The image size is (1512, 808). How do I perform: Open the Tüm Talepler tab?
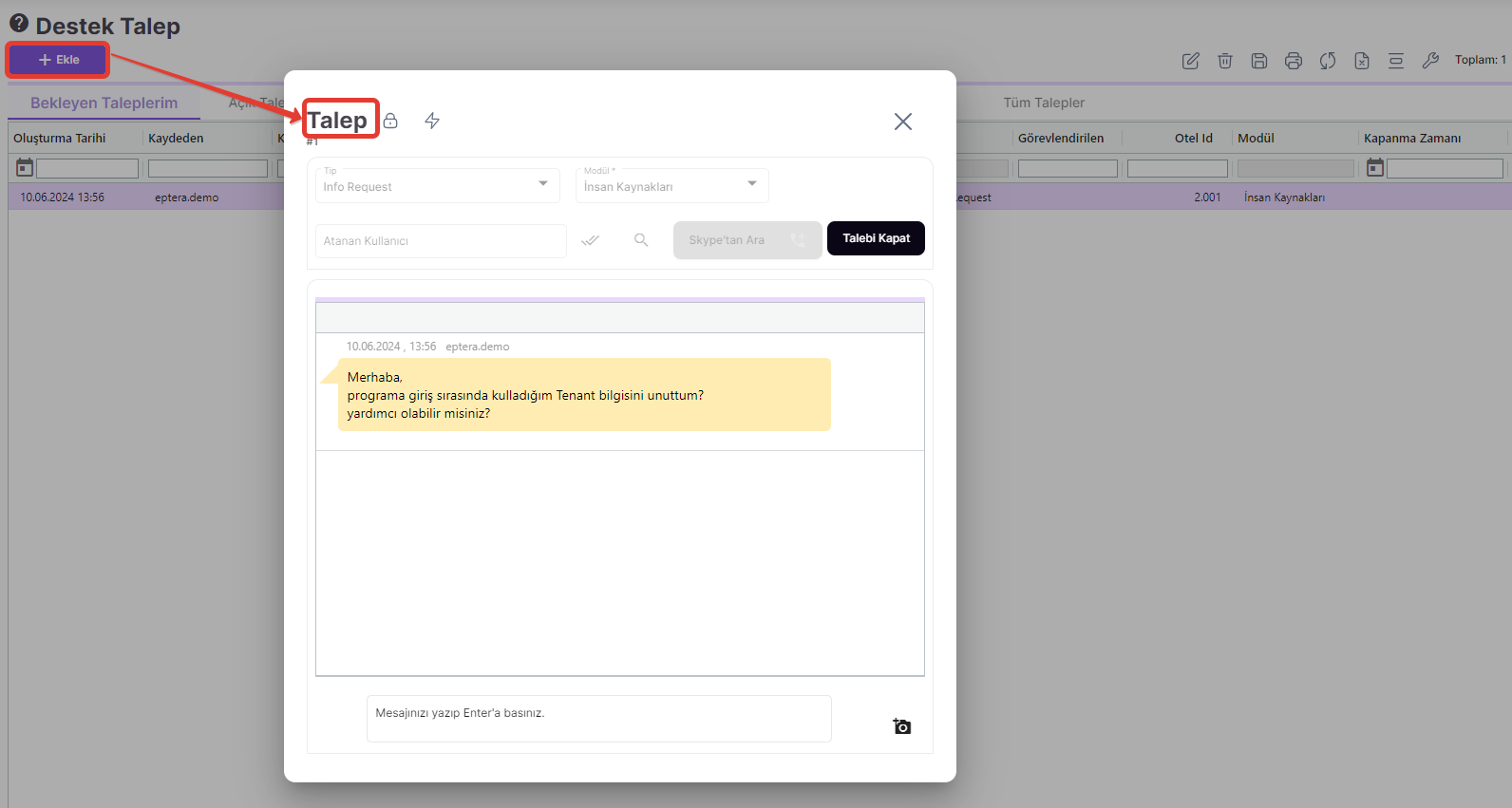click(x=1043, y=103)
